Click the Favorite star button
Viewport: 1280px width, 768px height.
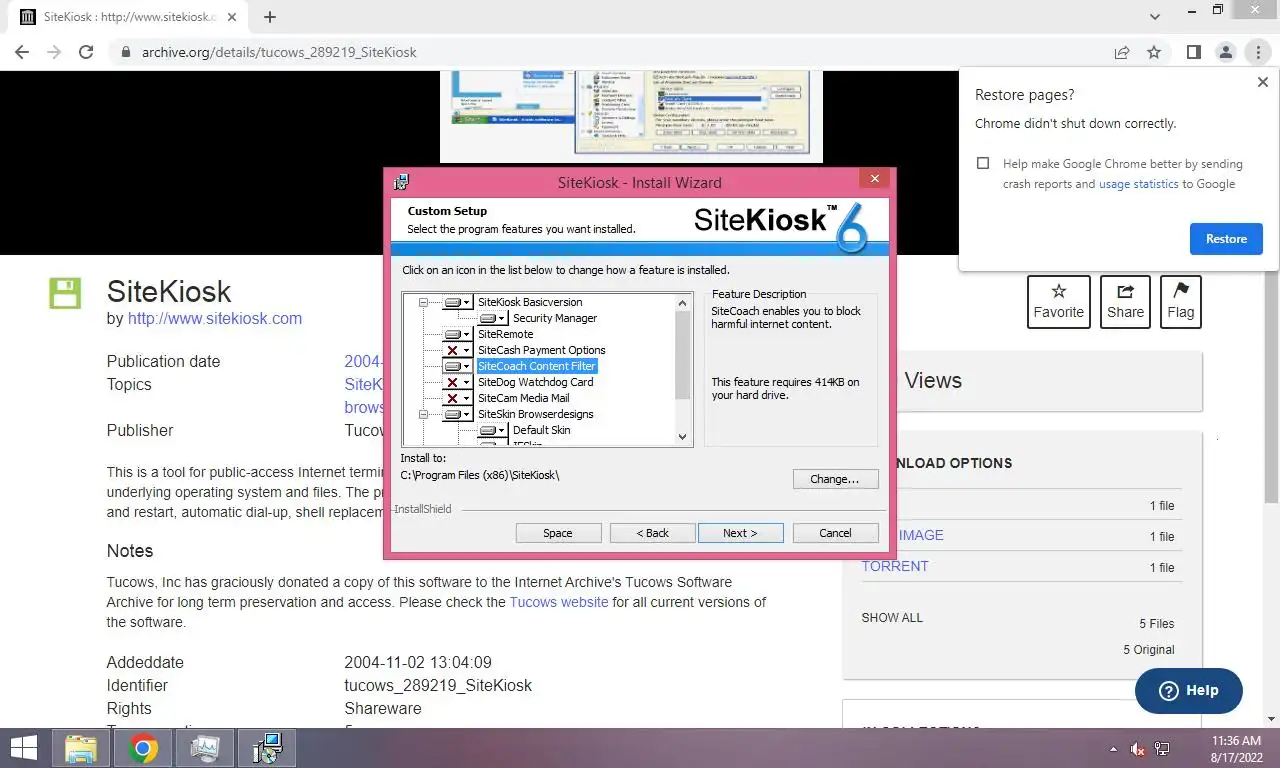tap(1059, 302)
